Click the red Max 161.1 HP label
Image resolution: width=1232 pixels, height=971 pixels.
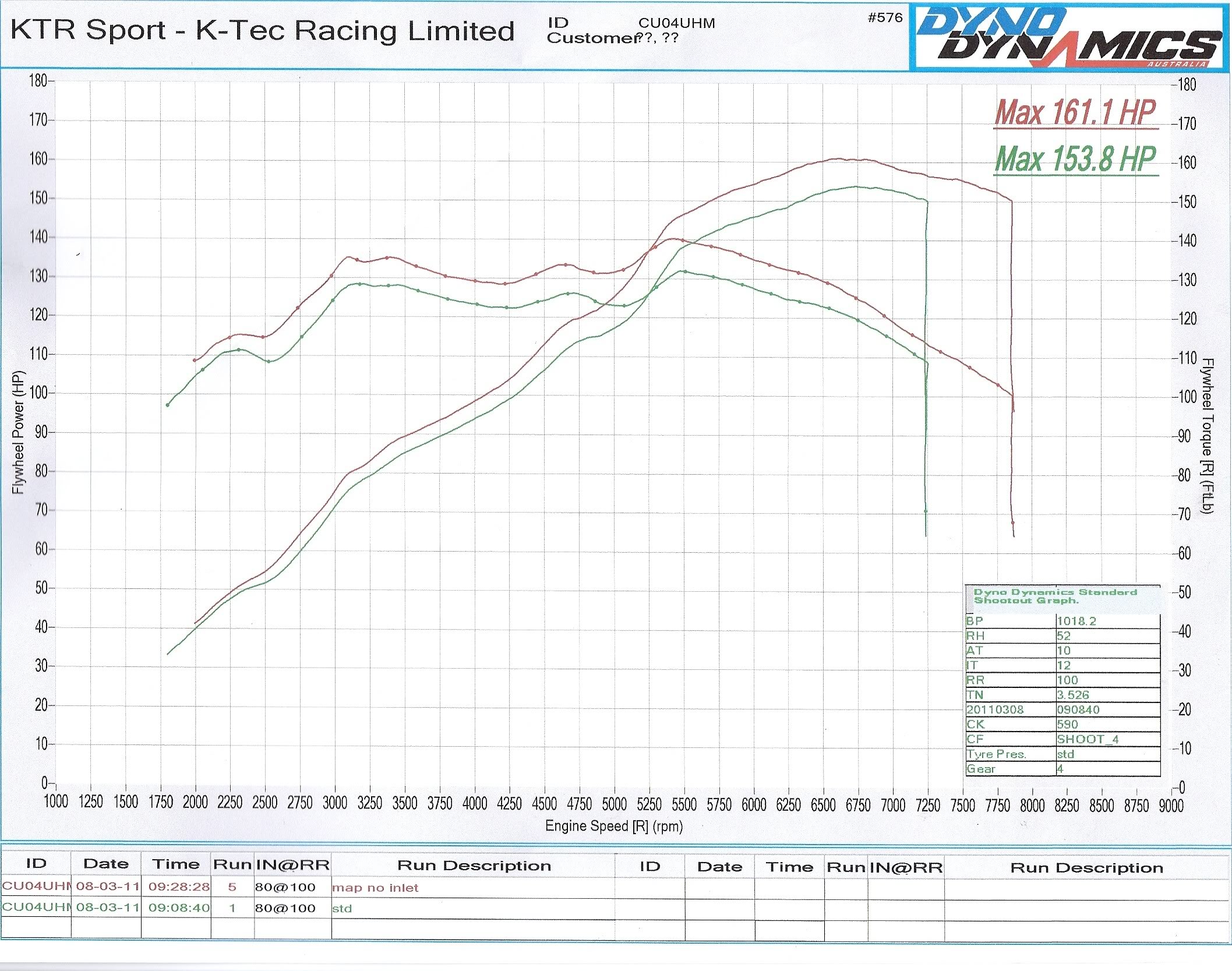point(1075,112)
